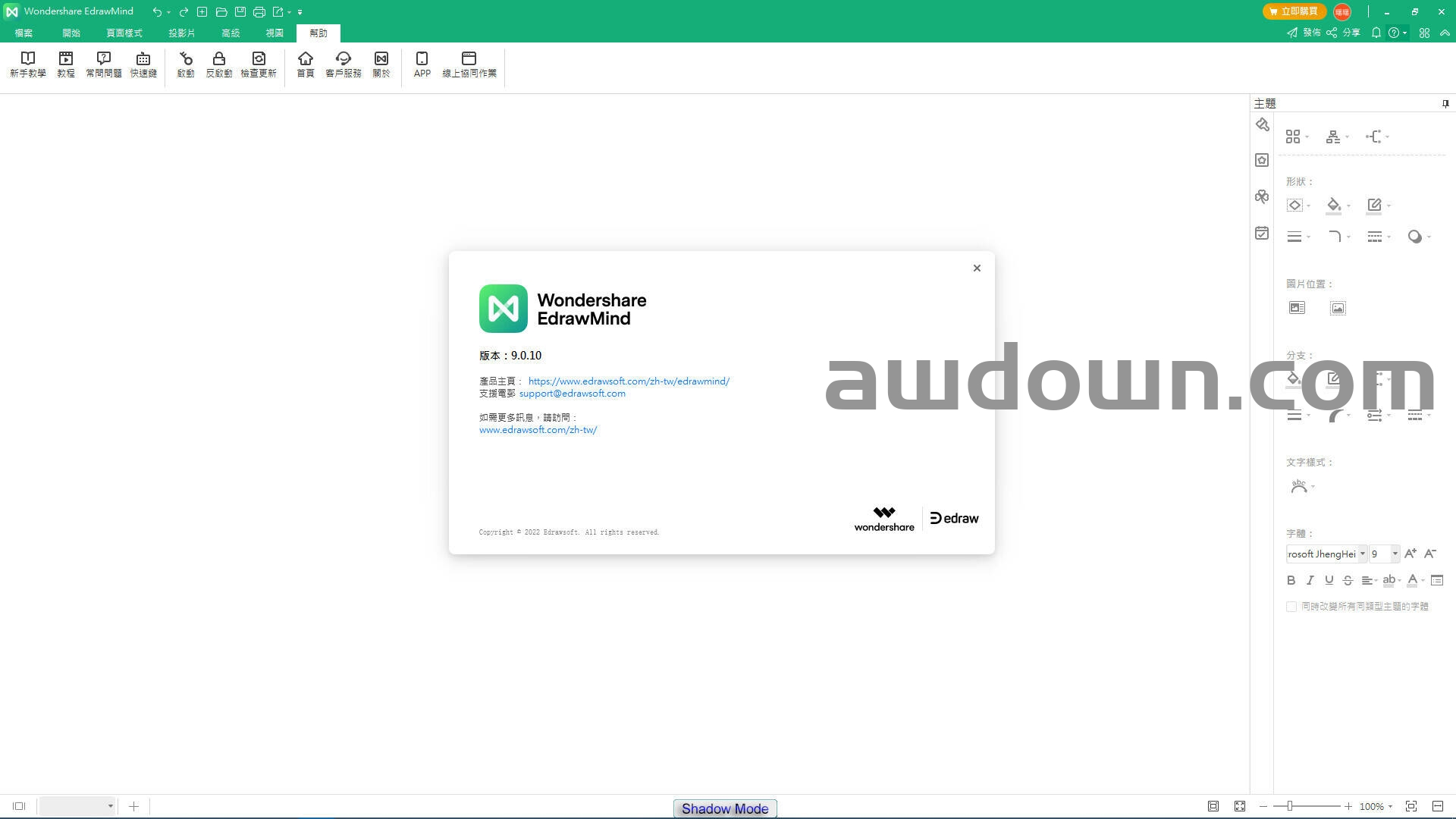
Task: Click the 檢查更新 check updates icon
Action: pos(259,64)
